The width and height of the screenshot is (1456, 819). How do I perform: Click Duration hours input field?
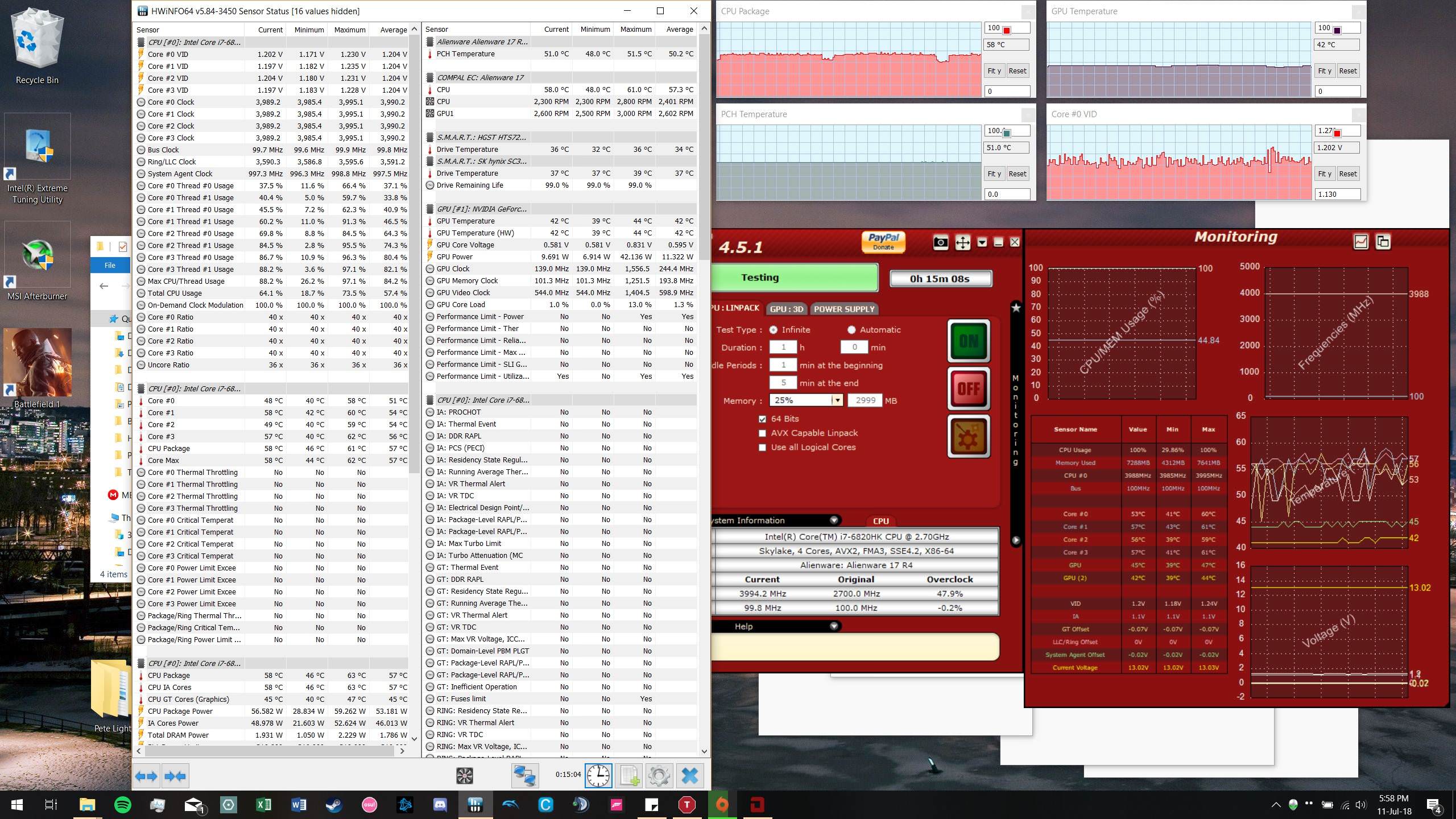tap(783, 348)
